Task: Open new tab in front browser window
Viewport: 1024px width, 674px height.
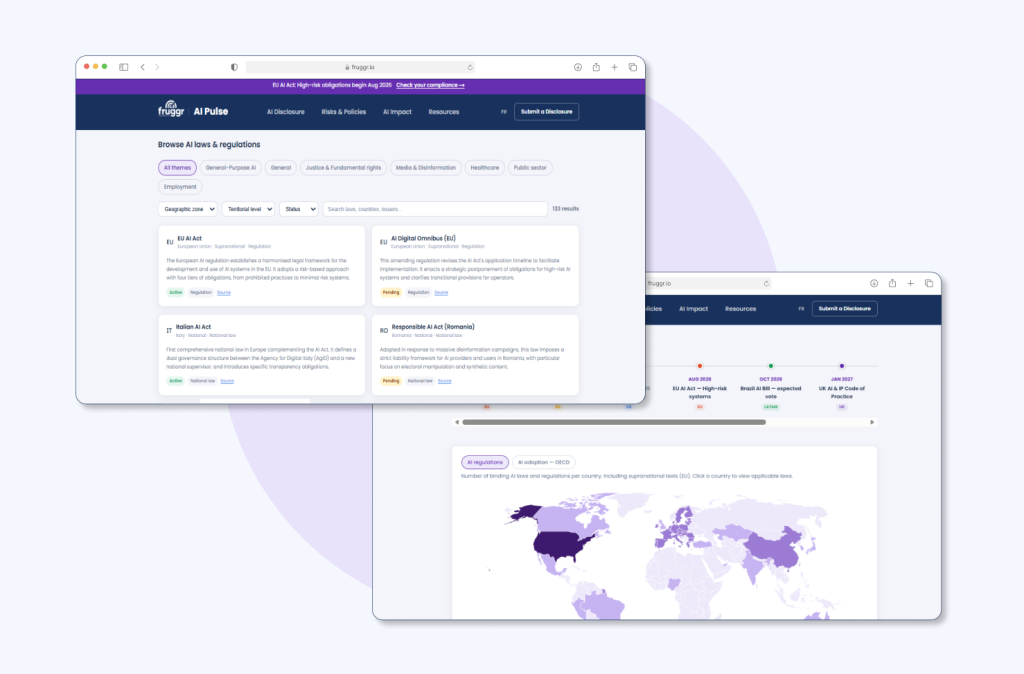Action: (615, 67)
